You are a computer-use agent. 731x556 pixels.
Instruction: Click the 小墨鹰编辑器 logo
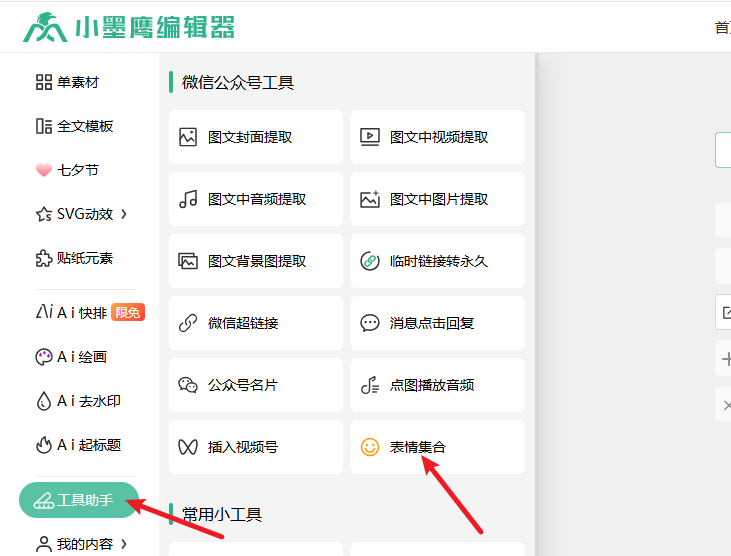point(128,27)
